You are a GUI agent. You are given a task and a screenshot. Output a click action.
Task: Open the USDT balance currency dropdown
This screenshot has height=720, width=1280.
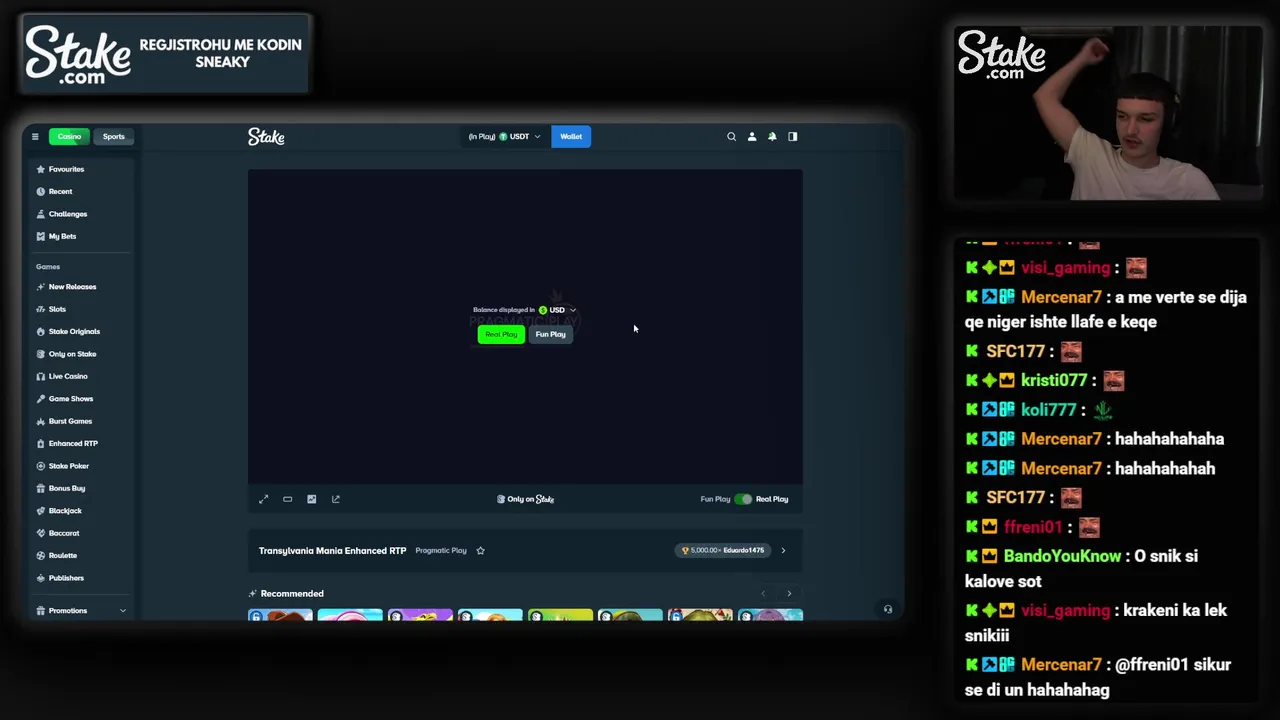click(505, 137)
